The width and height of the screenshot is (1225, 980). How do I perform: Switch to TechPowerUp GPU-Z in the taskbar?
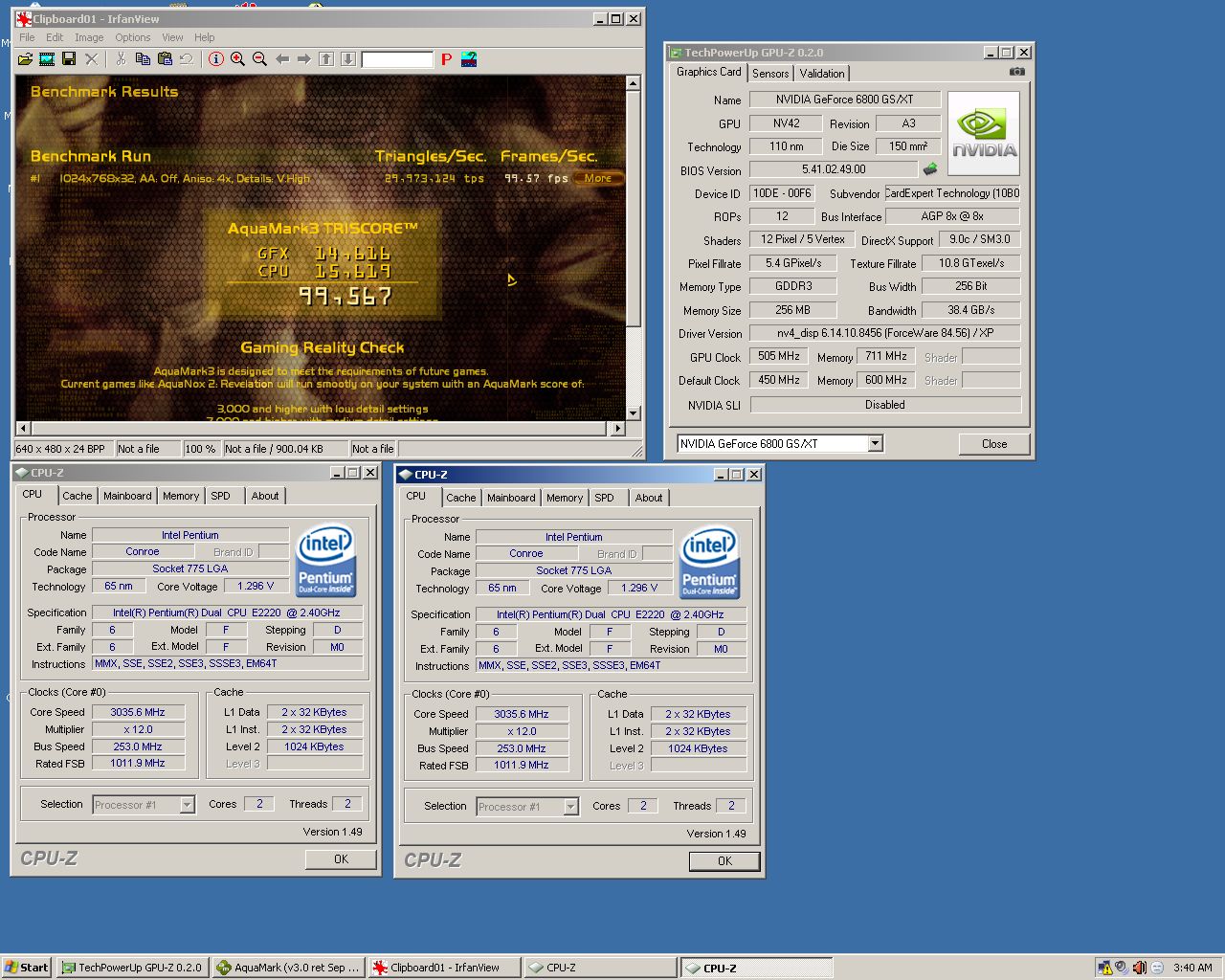tap(132, 968)
